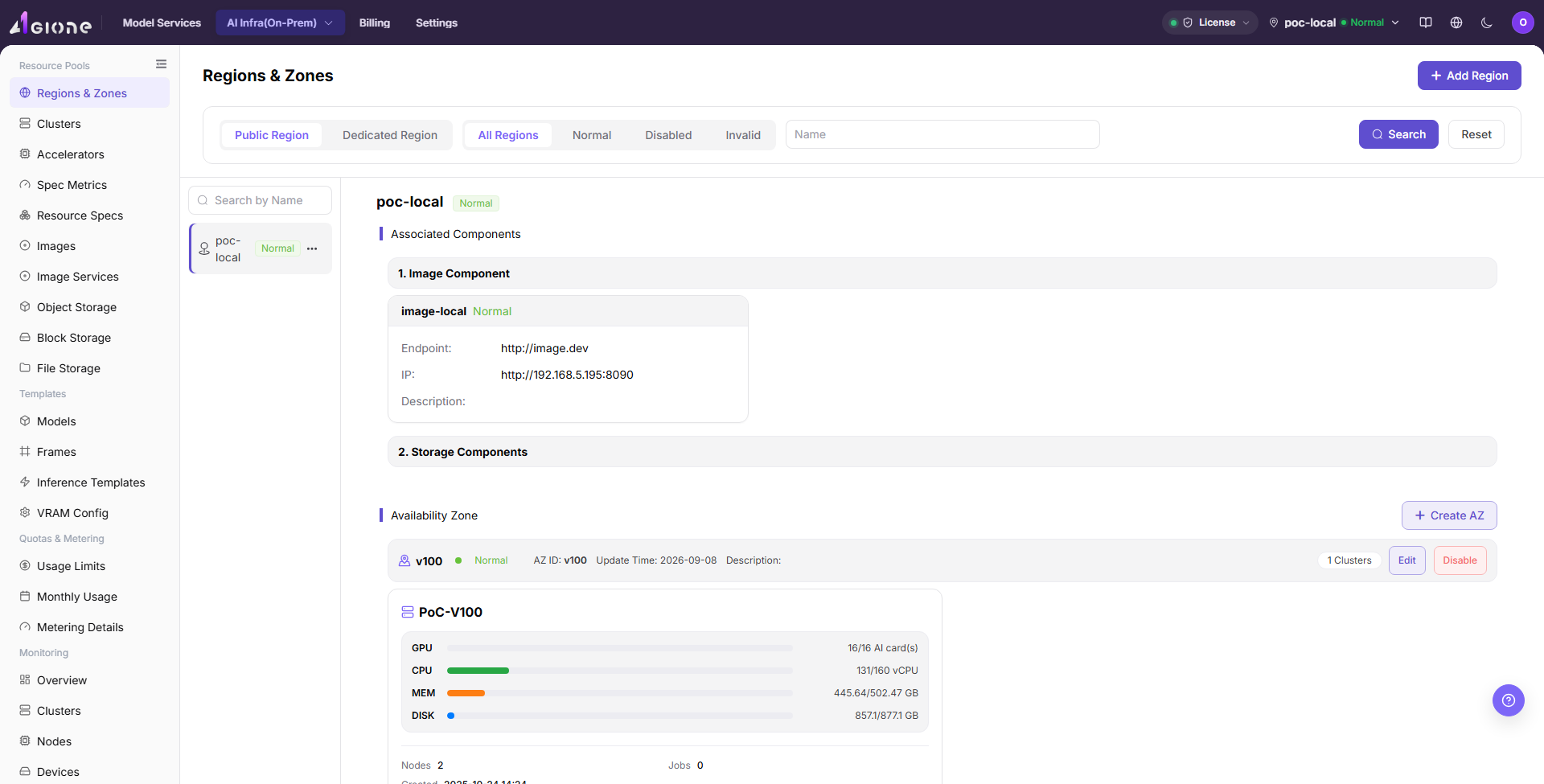Click the Accelerators chip icon
Image resolution: width=1544 pixels, height=784 pixels.
tap(25, 154)
